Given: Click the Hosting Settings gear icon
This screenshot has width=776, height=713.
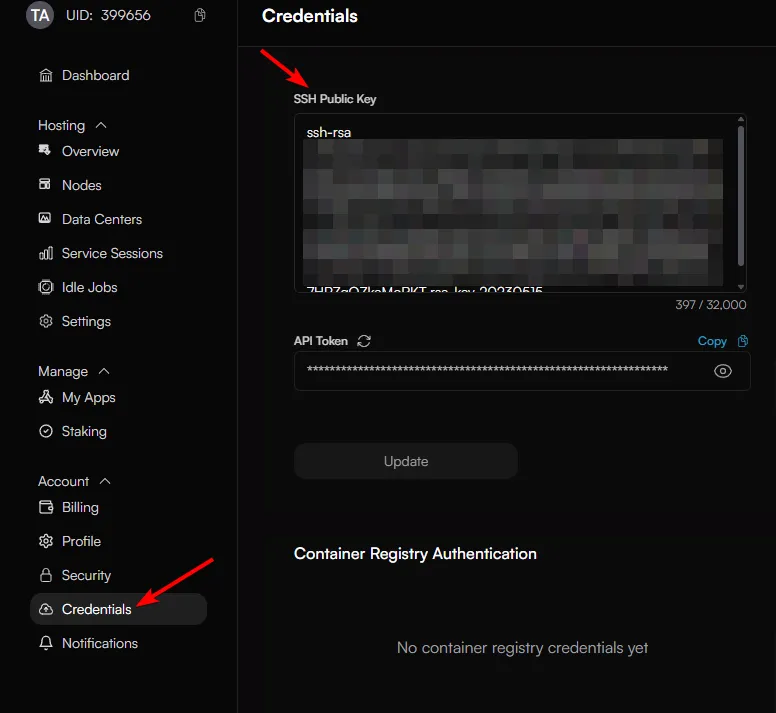Looking at the screenshot, I should coord(46,321).
